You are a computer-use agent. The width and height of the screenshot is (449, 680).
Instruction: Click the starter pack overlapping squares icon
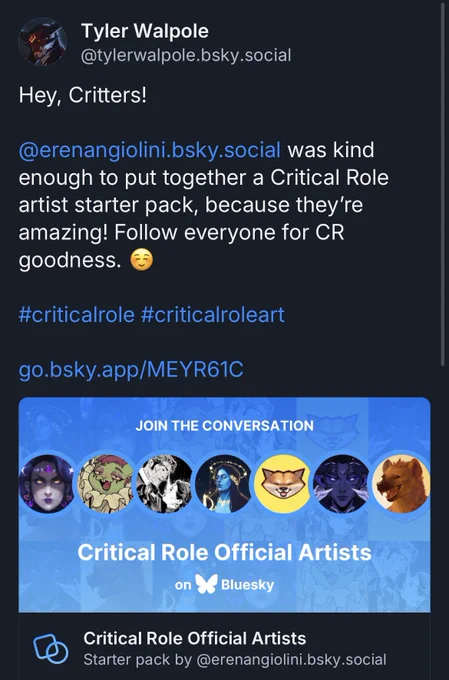[51, 649]
